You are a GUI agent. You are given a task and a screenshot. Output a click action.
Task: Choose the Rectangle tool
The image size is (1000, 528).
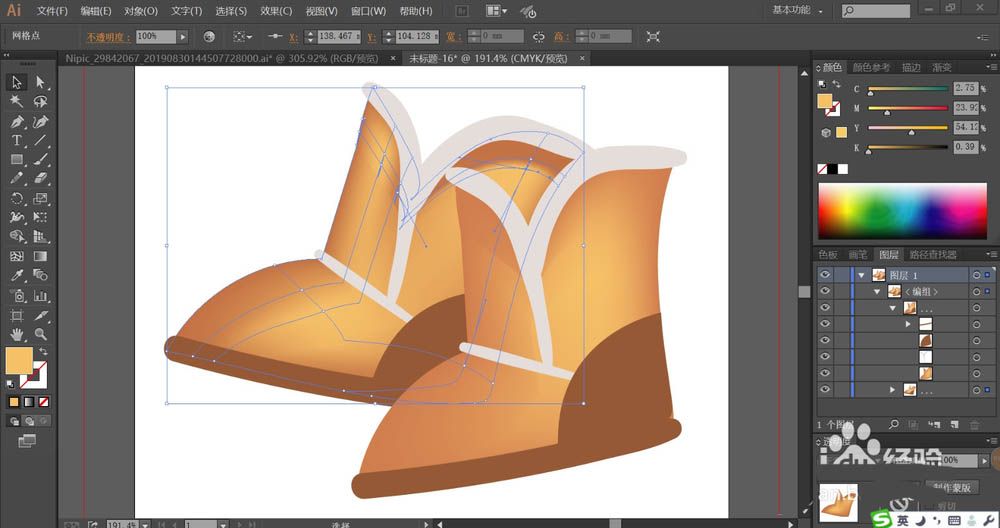[17, 159]
